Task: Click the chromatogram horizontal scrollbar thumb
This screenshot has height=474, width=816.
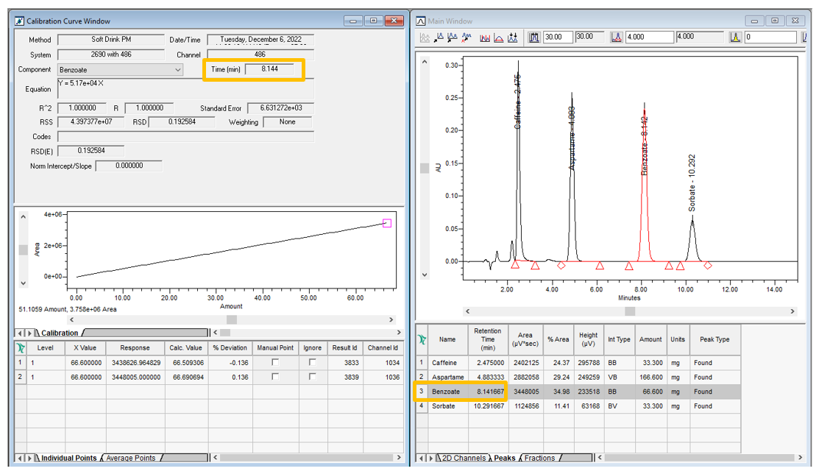Action: [x=630, y=311]
